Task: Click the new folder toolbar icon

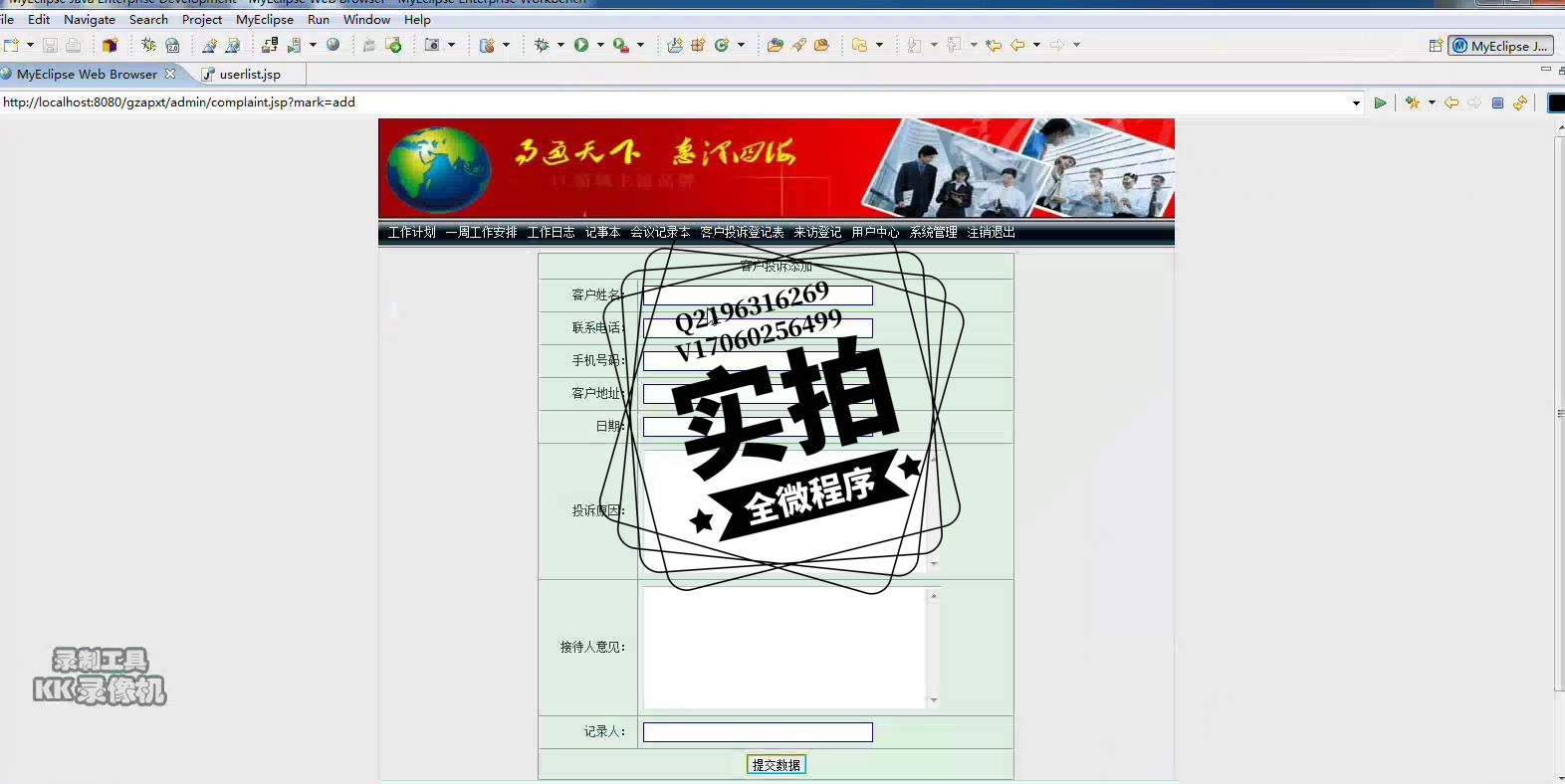Action: (x=859, y=45)
